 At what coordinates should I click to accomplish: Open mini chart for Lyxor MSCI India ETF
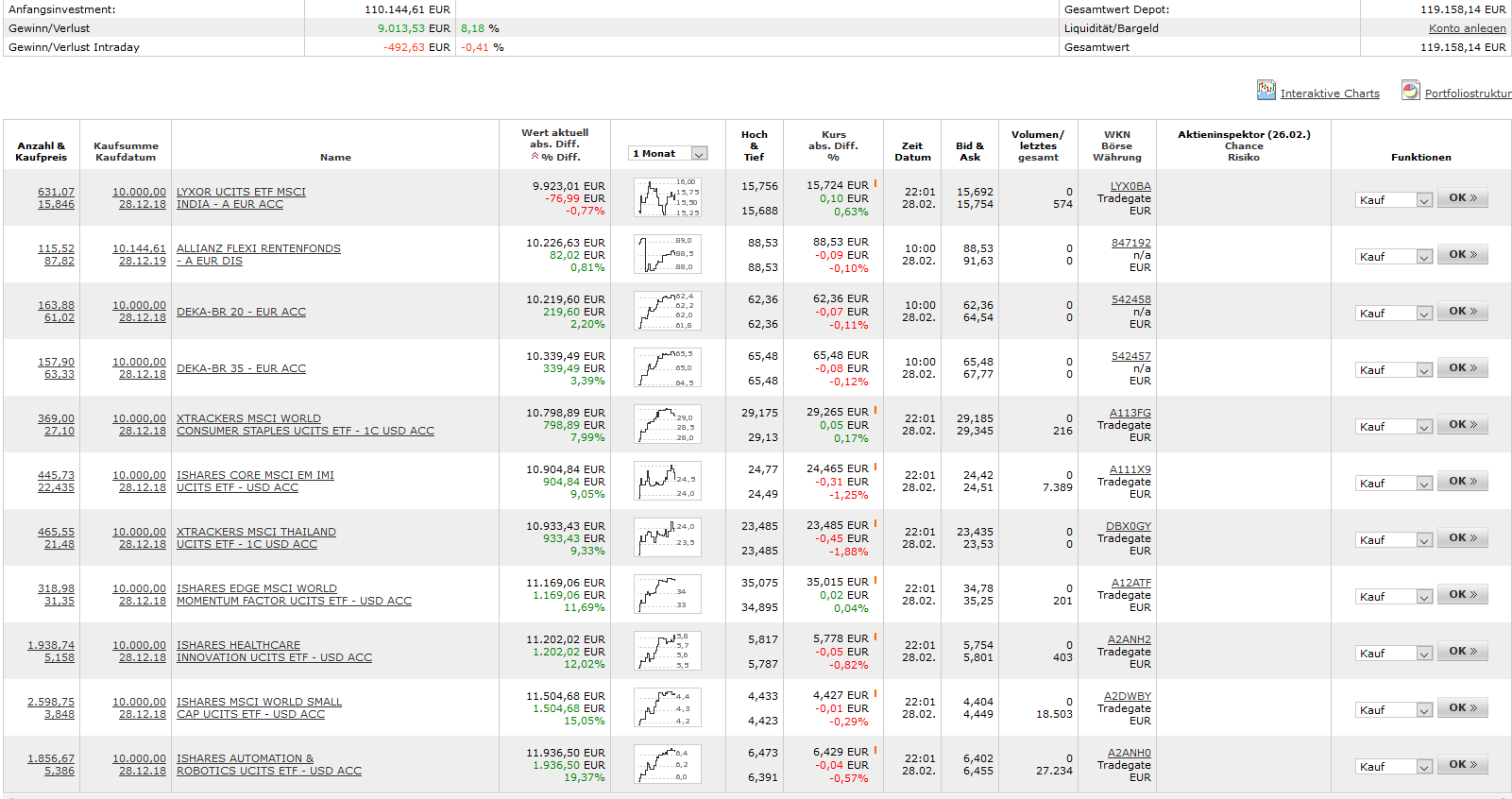667,198
